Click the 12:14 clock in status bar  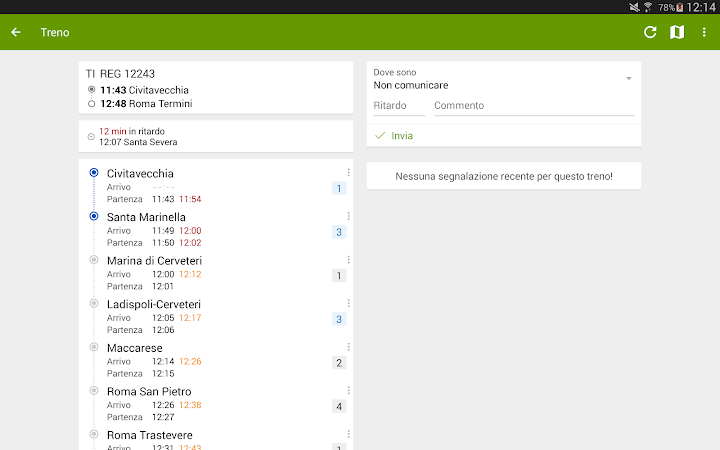click(x=701, y=7)
